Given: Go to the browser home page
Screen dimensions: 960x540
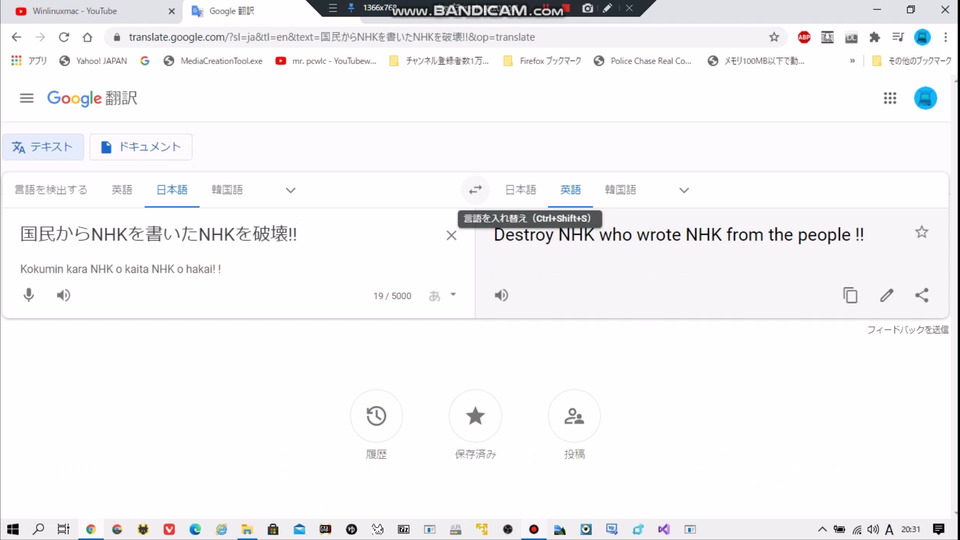Looking at the screenshot, I should pyautogui.click(x=88, y=37).
